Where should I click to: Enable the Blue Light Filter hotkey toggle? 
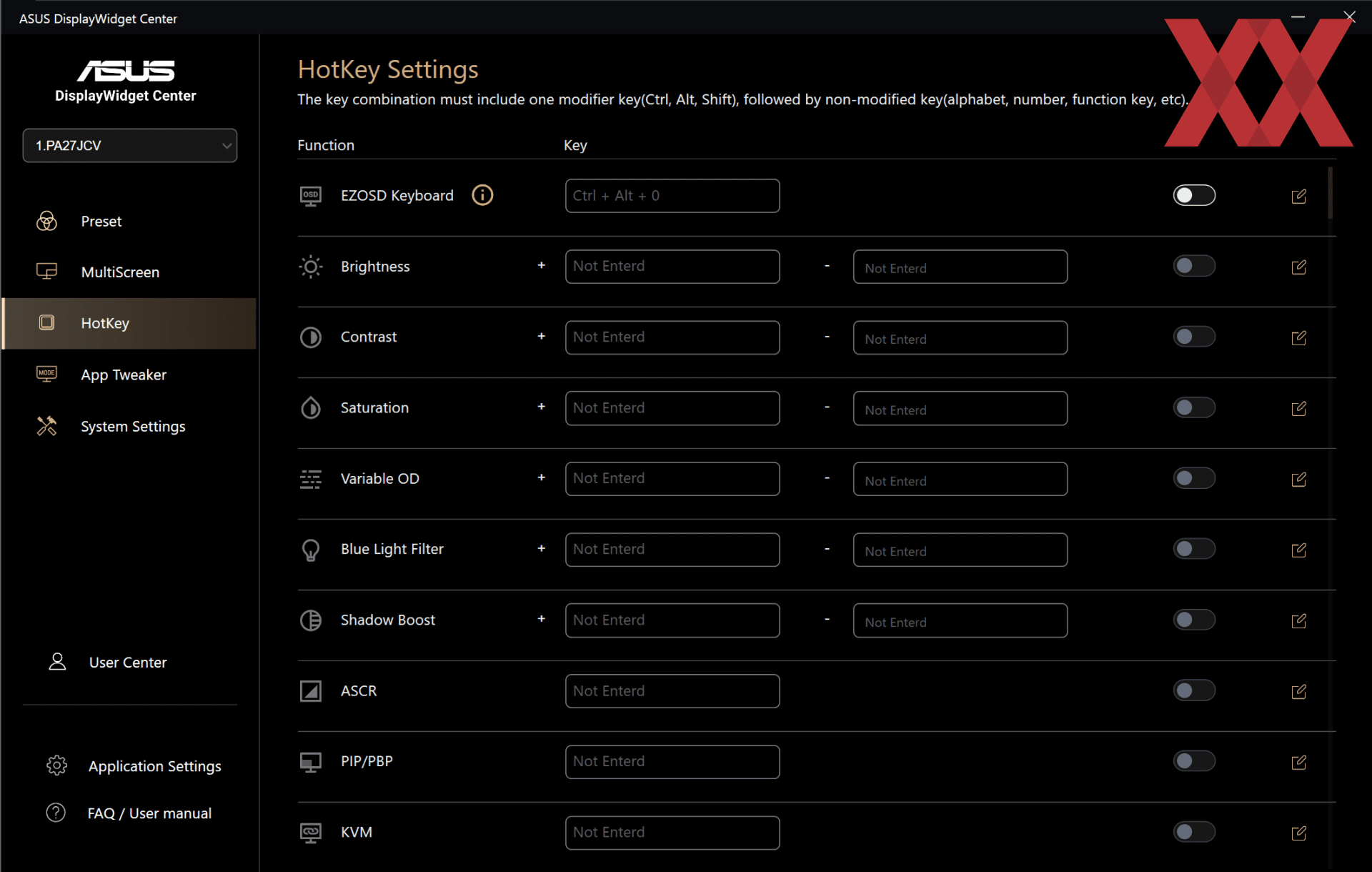coord(1194,549)
